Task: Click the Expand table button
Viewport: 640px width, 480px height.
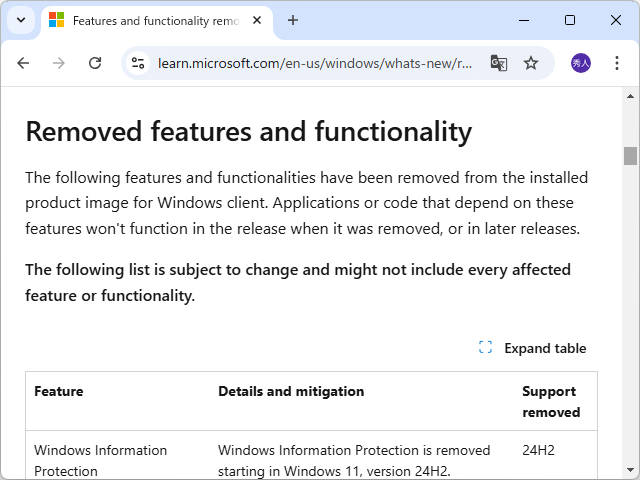Action: [532, 348]
